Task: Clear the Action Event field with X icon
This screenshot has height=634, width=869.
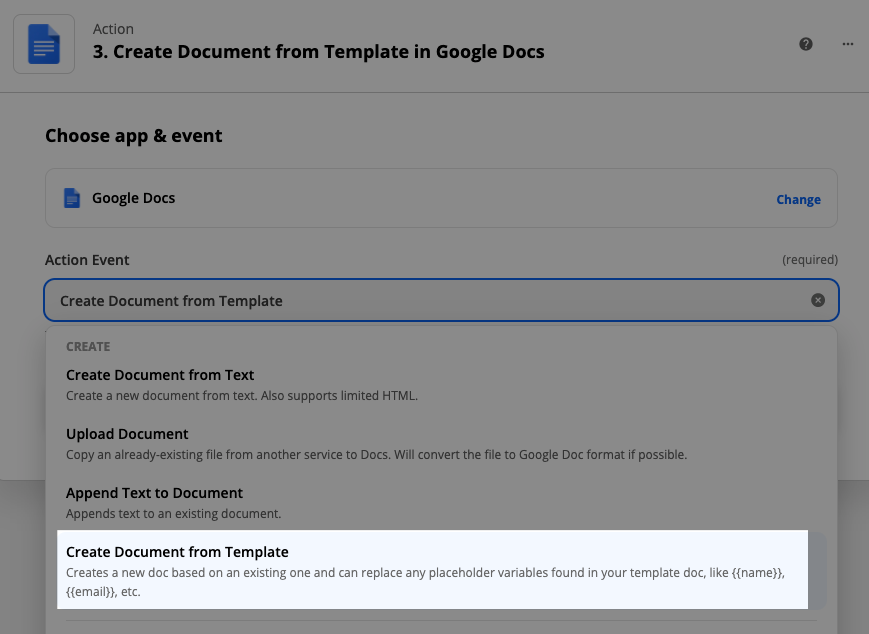Action: click(817, 300)
